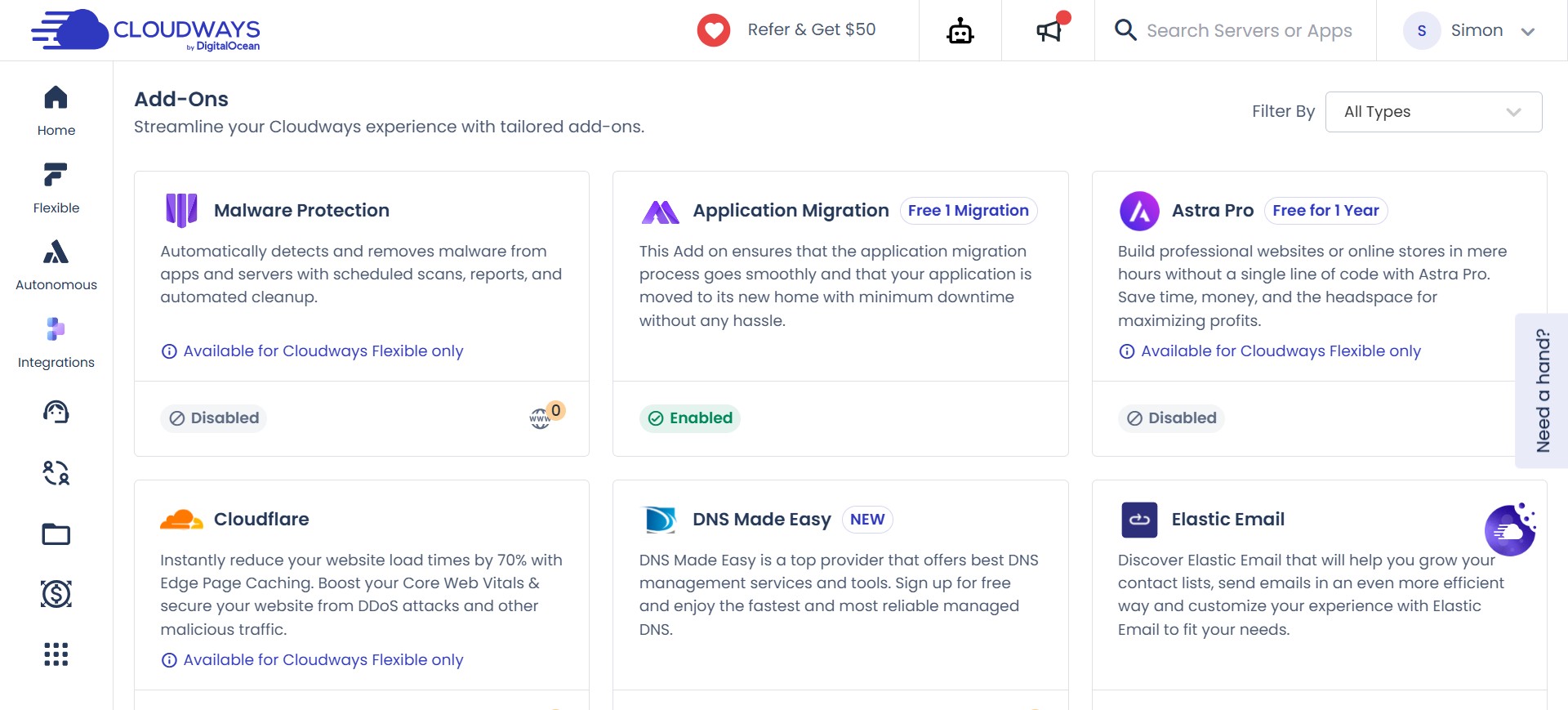
Task: Toggle Application Migration Enabled status
Action: (690, 418)
